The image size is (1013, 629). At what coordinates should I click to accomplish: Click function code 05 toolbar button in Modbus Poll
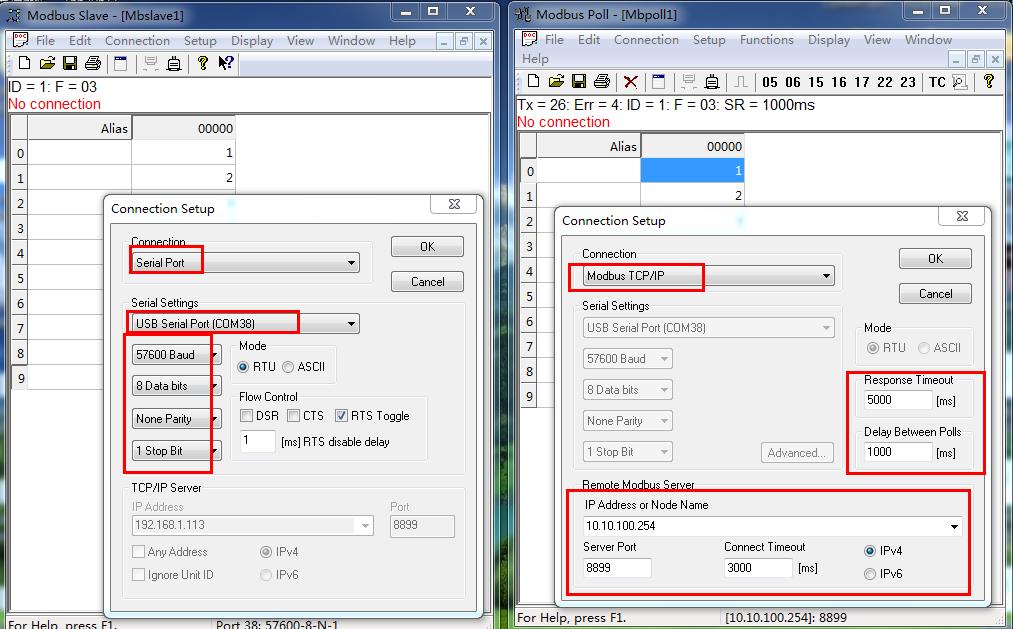[x=770, y=82]
